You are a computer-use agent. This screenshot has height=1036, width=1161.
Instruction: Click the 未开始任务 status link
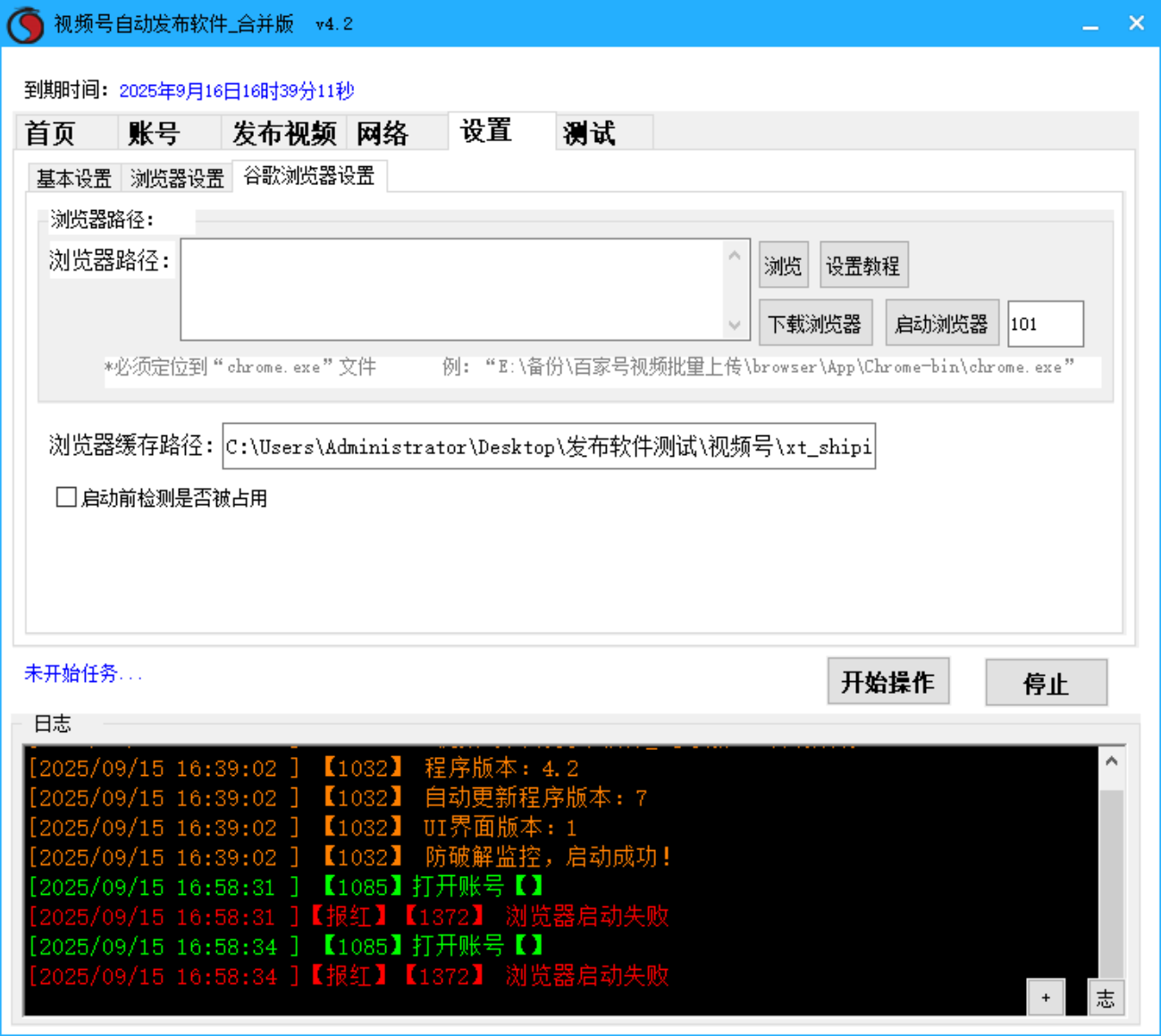click(x=80, y=673)
